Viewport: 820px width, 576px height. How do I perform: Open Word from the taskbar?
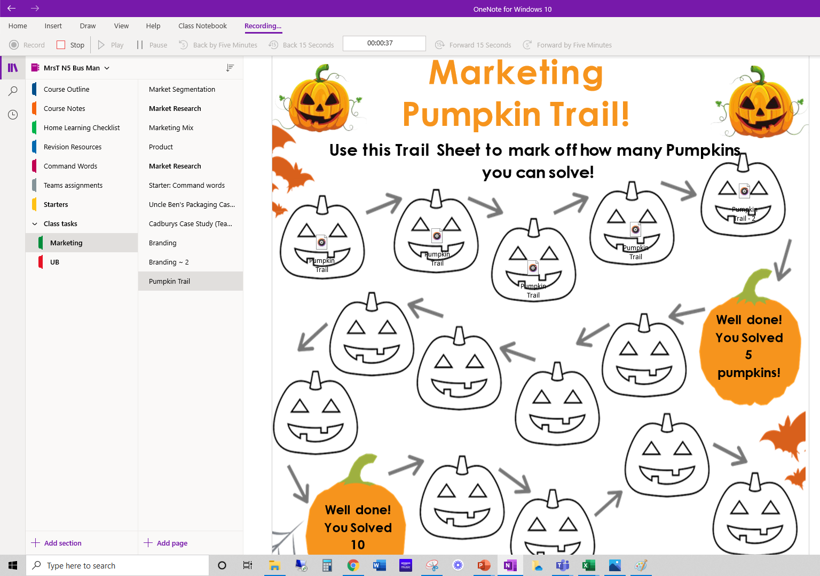[x=379, y=566]
